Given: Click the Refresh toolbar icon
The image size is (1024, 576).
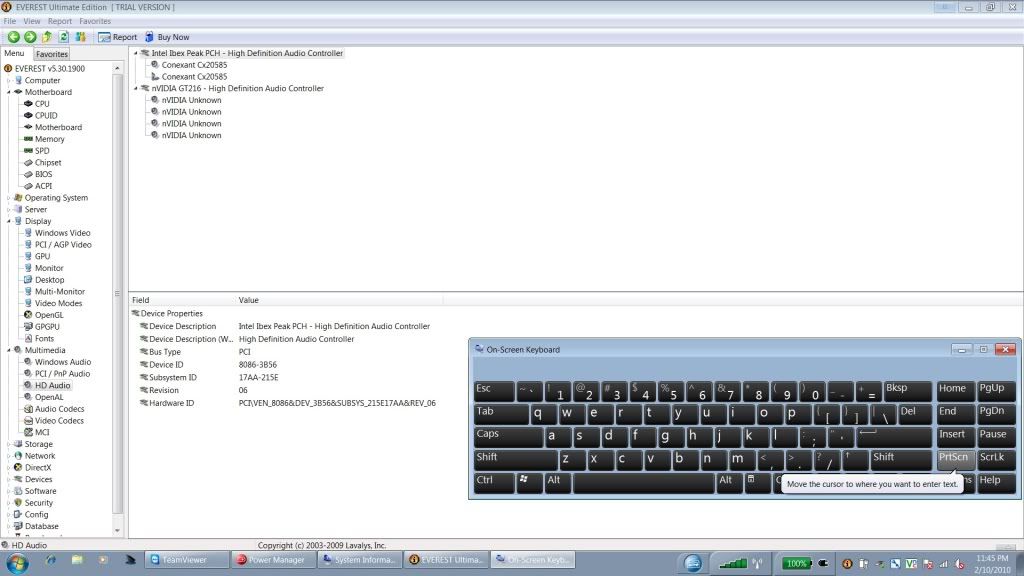Looking at the screenshot, I should click(x=63, y=37).
